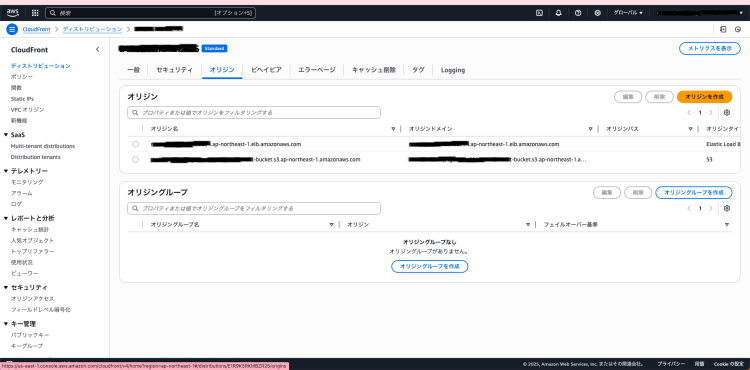Open モニタリング in the sidebar
Viewport: 750px width, 370px height.
click(x=27, y=183)
